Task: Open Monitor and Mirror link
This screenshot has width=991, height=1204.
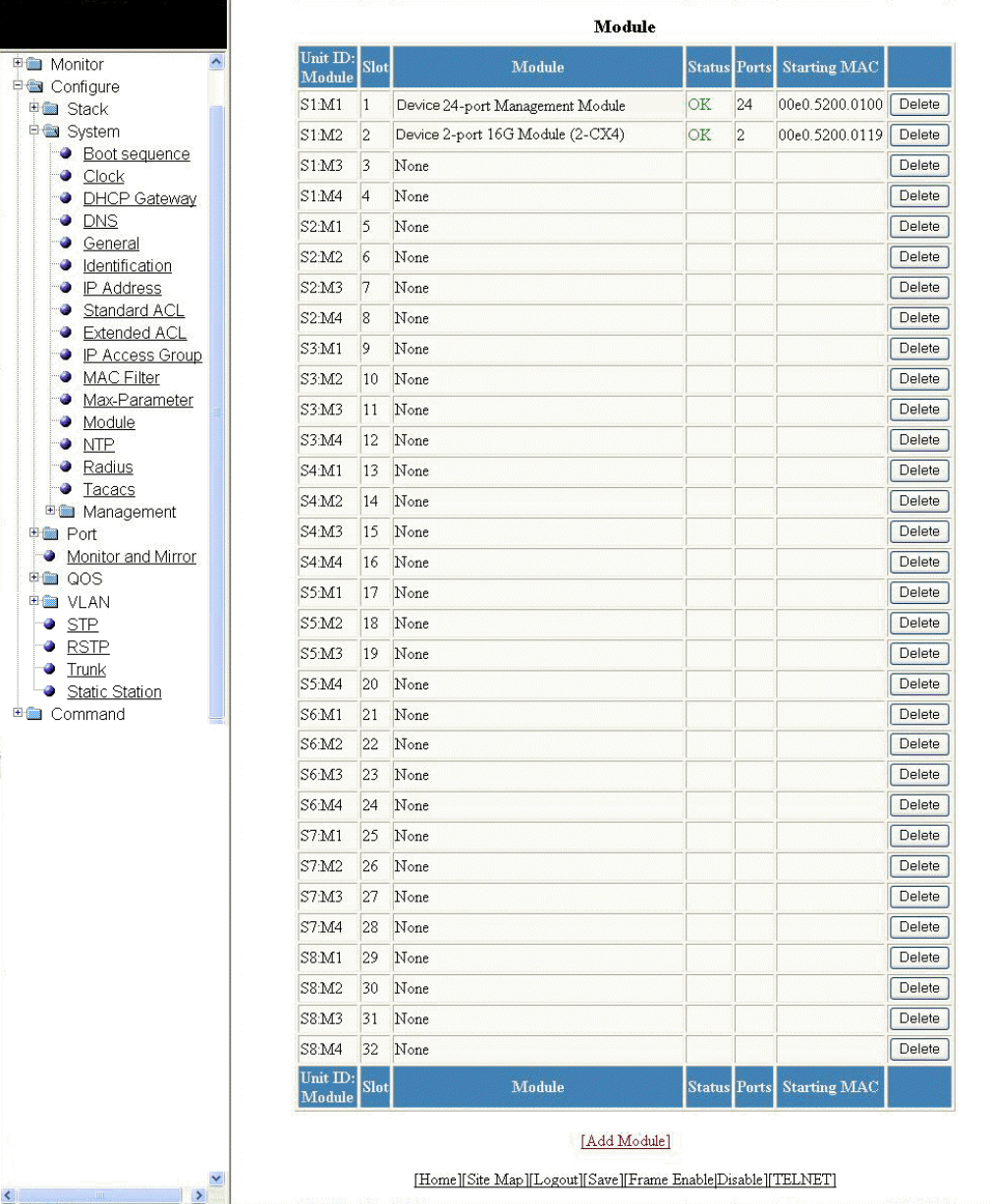Action: pos(132,557)
